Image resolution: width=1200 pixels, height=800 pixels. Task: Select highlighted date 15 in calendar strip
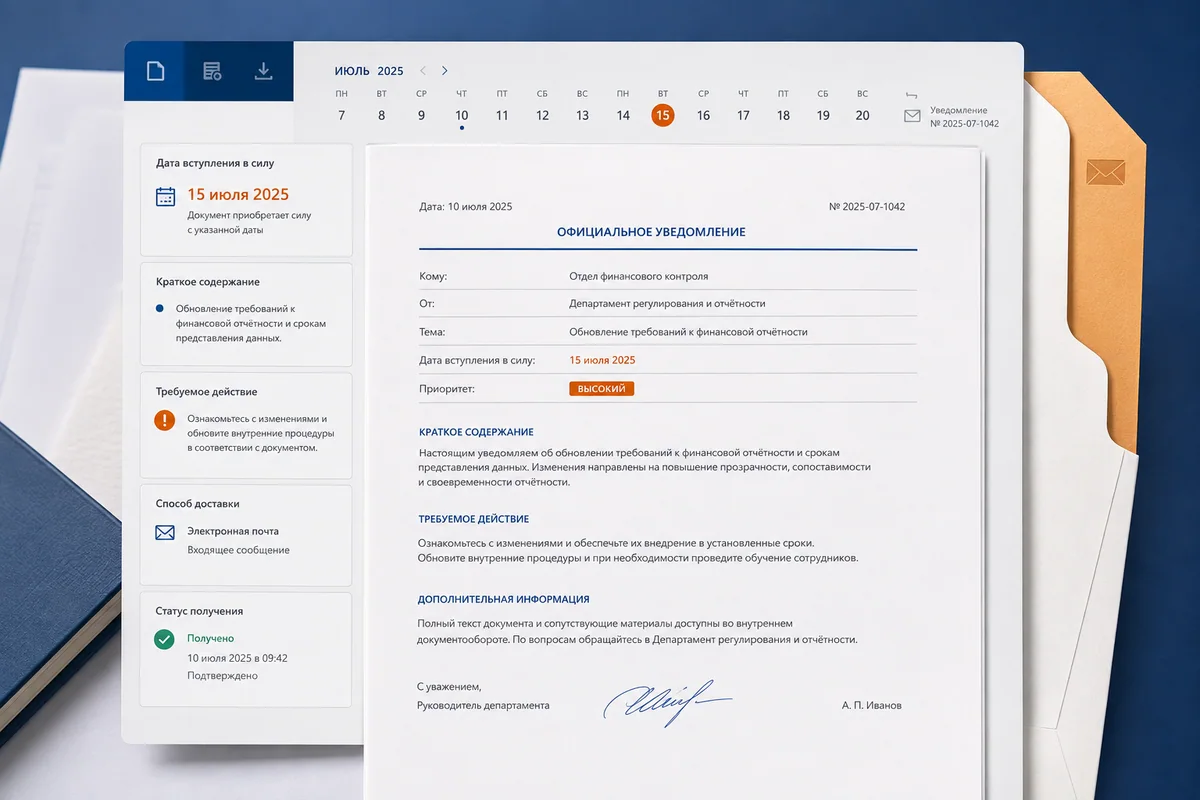662,115
